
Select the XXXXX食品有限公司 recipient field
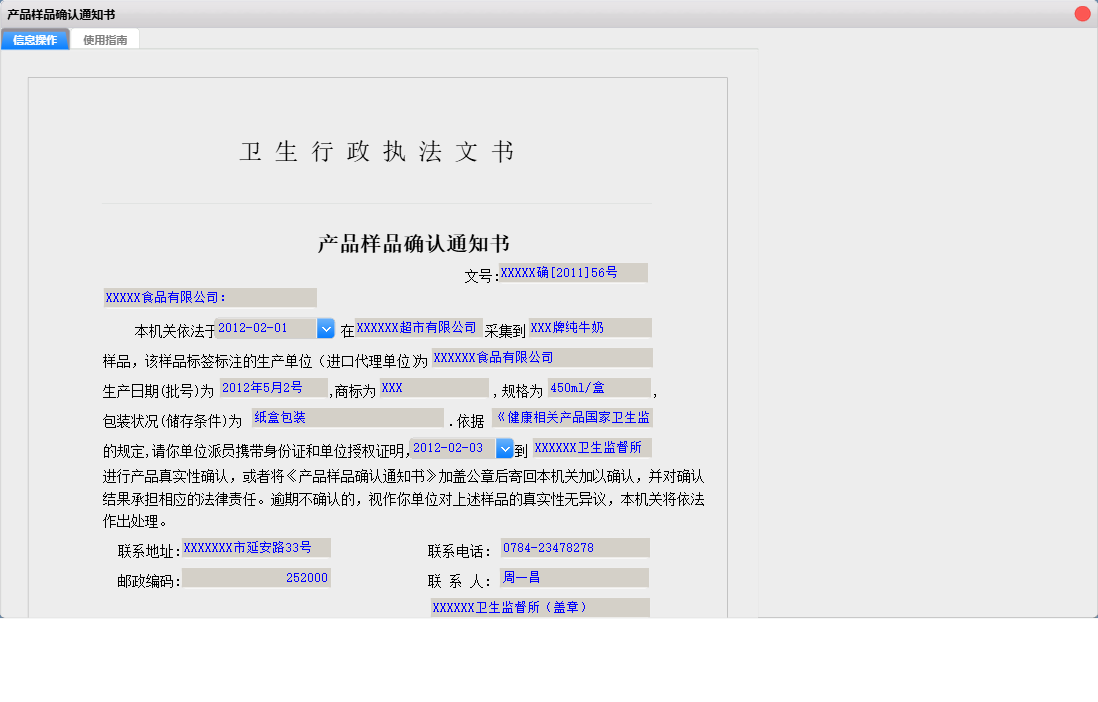point(207,297)
